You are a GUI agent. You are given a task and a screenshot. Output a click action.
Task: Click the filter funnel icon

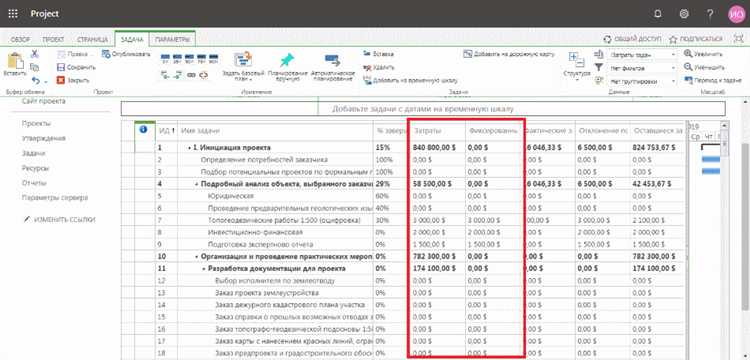[x=598, y=67]
